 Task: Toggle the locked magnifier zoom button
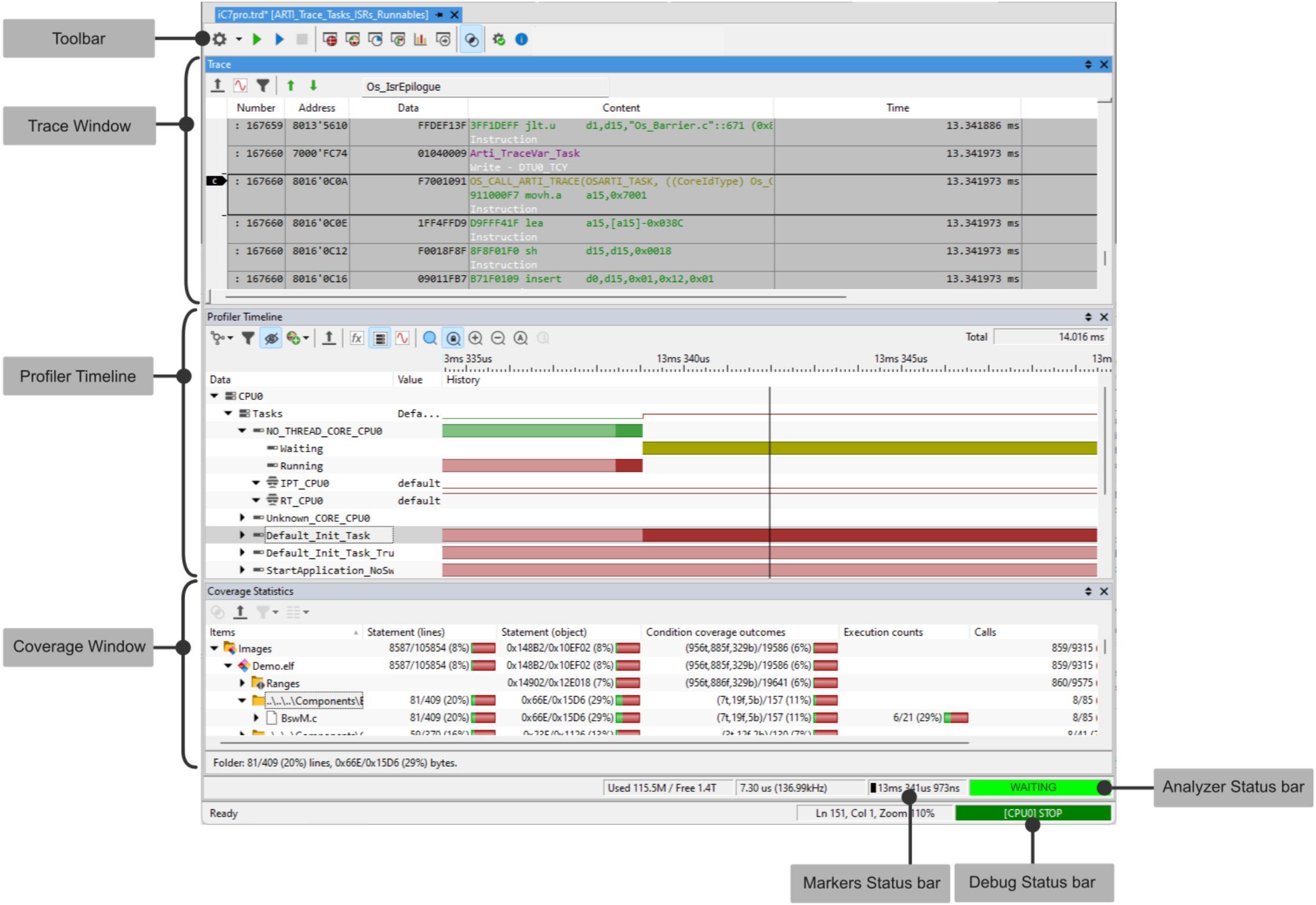coord(453,338)
